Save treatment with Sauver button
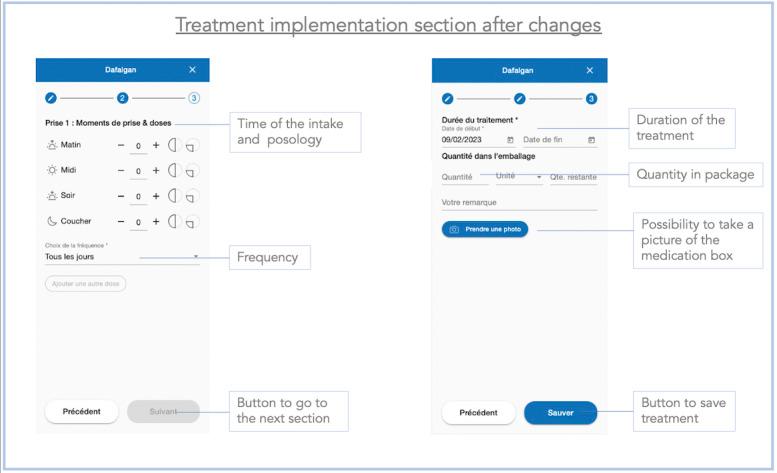This screenshot has height=473, width=777. click(560, 413)
